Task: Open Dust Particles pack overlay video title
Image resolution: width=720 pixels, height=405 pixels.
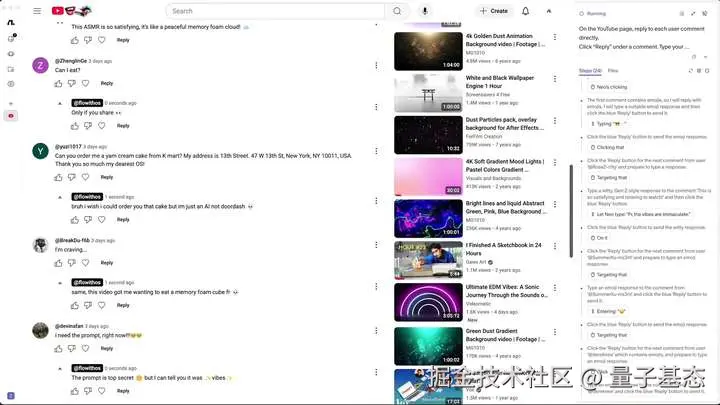Action: [504, 124]
